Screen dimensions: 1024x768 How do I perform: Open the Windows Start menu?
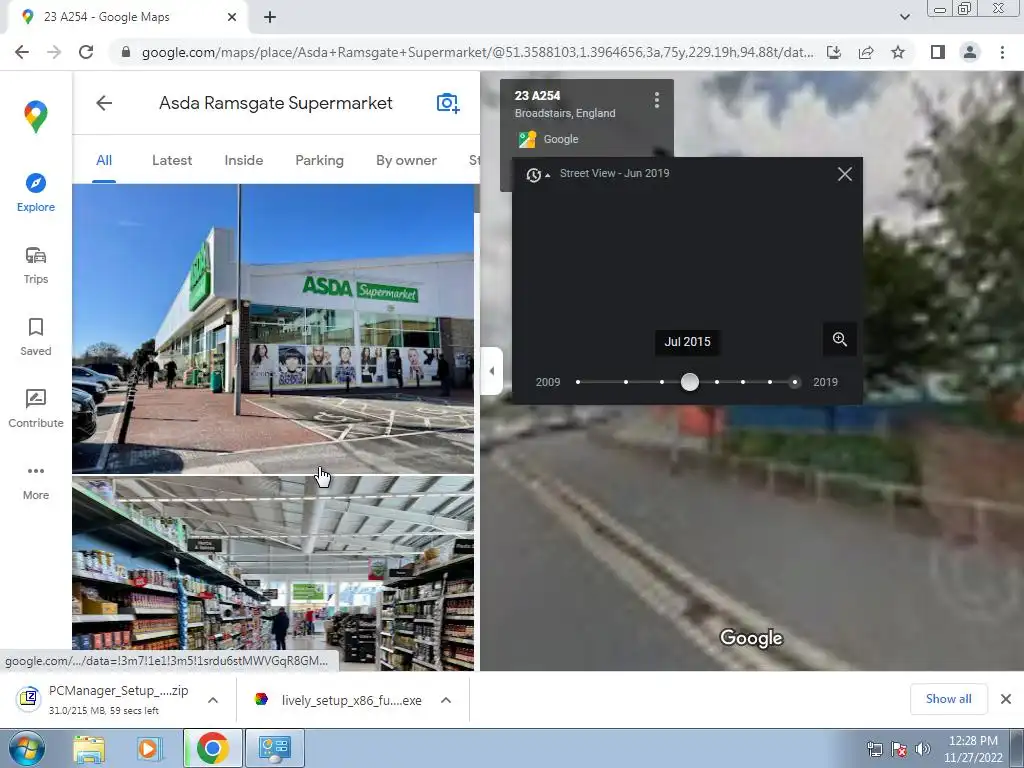pos(26,748)
